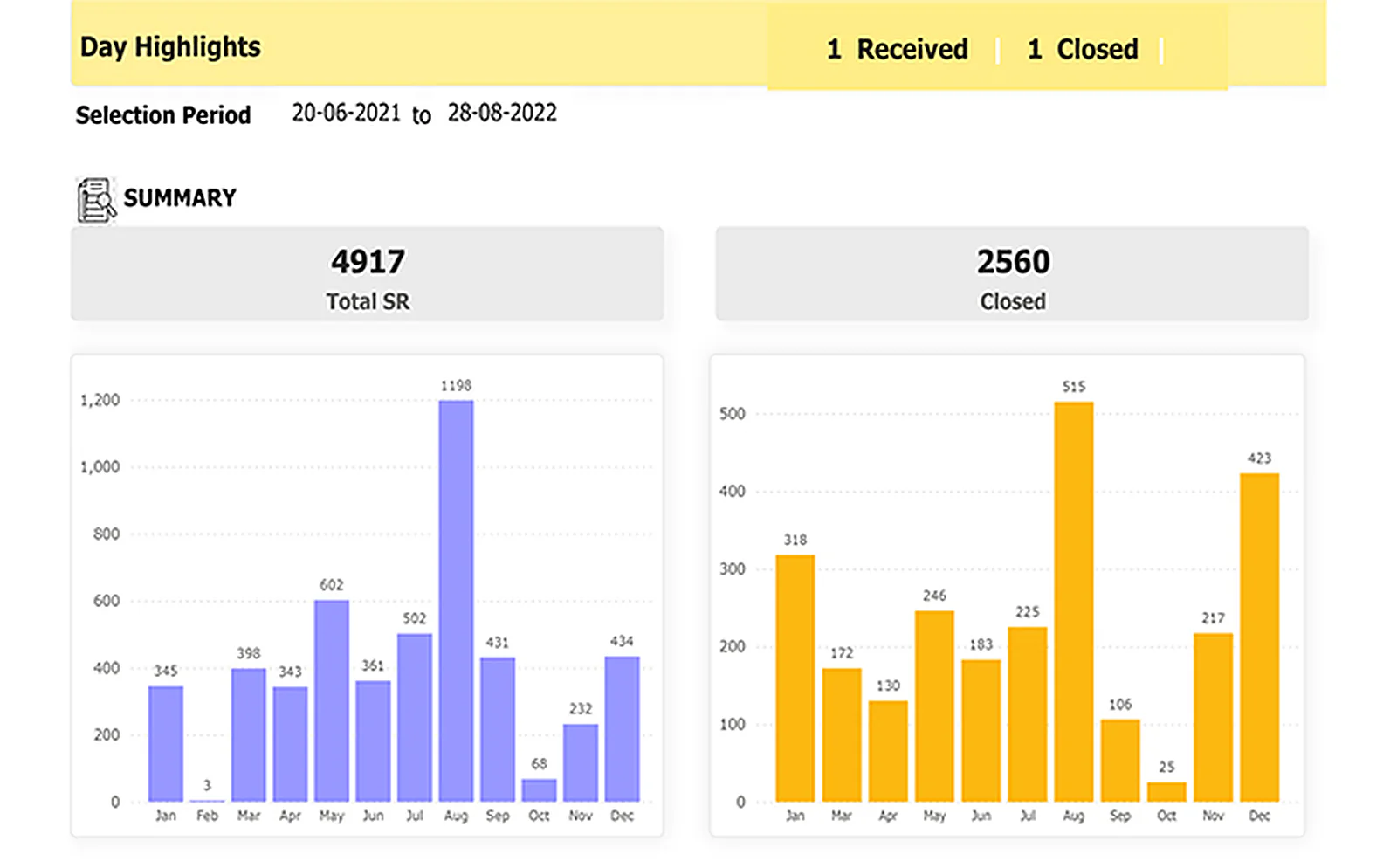
Task: Select the Closed Aug bar labeled 515
Action: point(1074,602)
